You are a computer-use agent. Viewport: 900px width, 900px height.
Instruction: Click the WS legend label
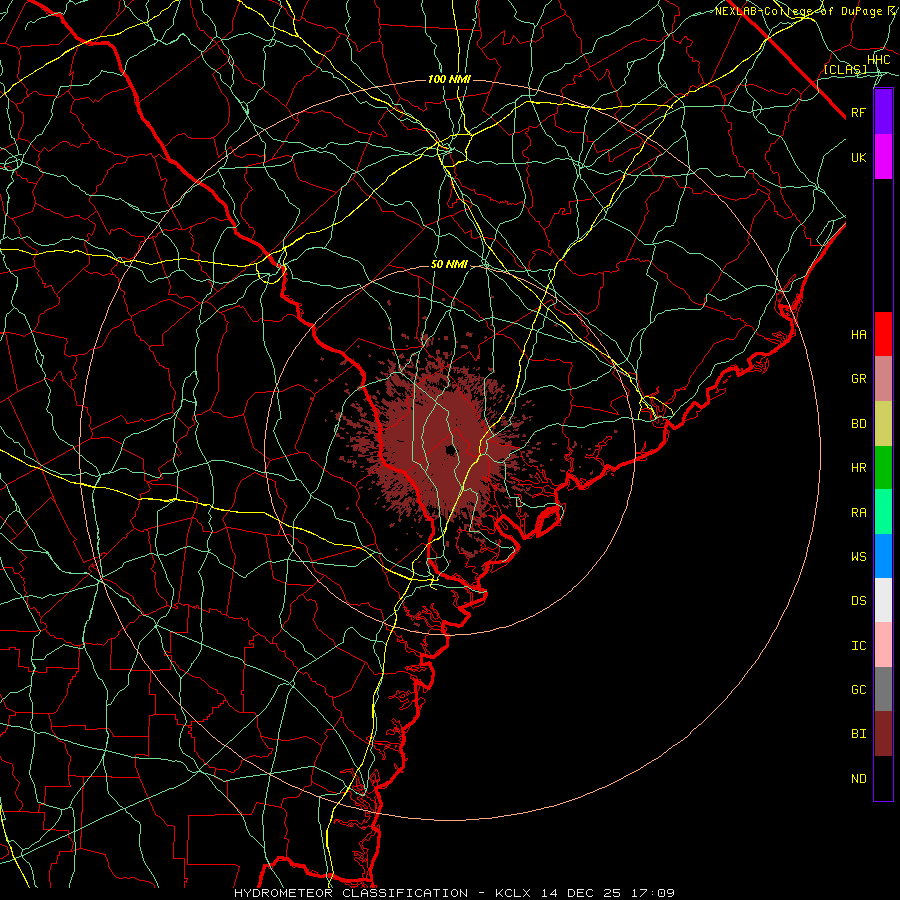click(858, 557)
